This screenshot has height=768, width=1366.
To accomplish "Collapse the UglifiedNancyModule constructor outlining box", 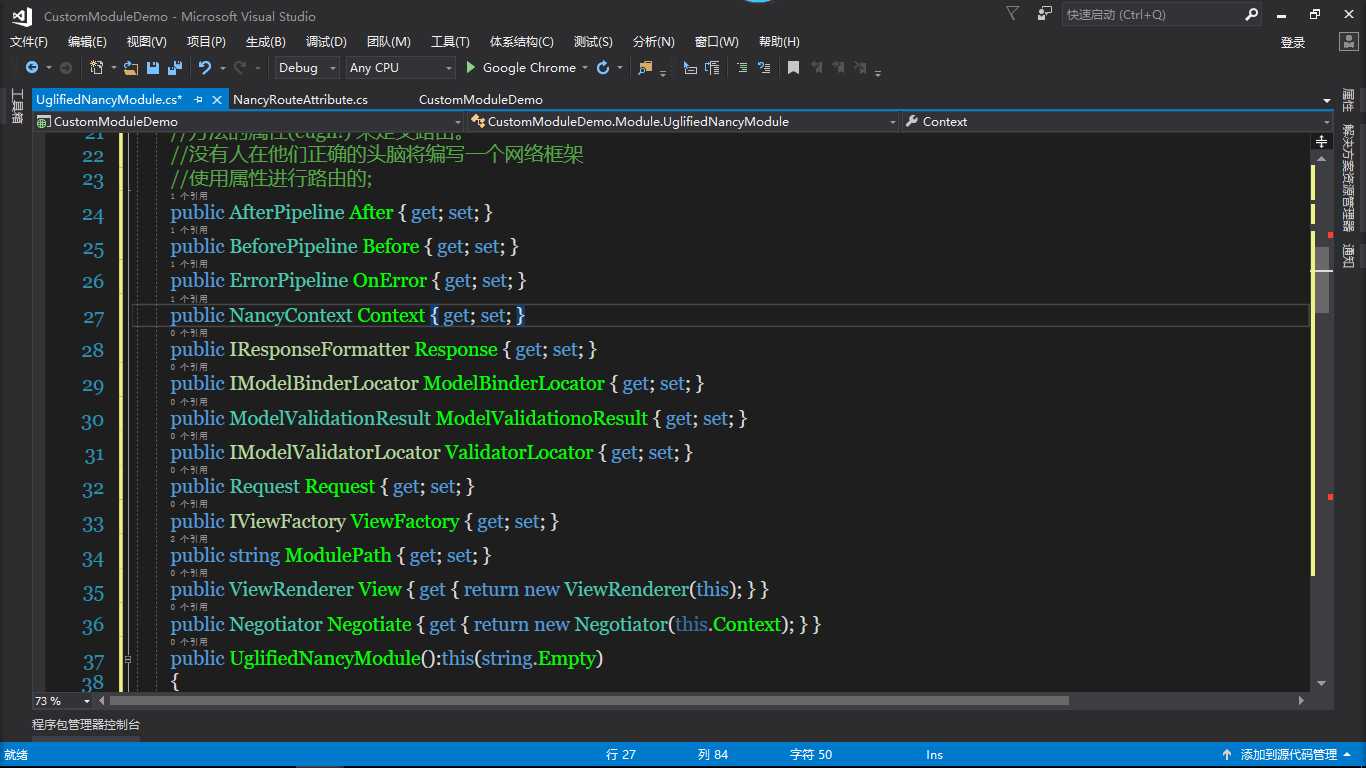I will 127,660.
